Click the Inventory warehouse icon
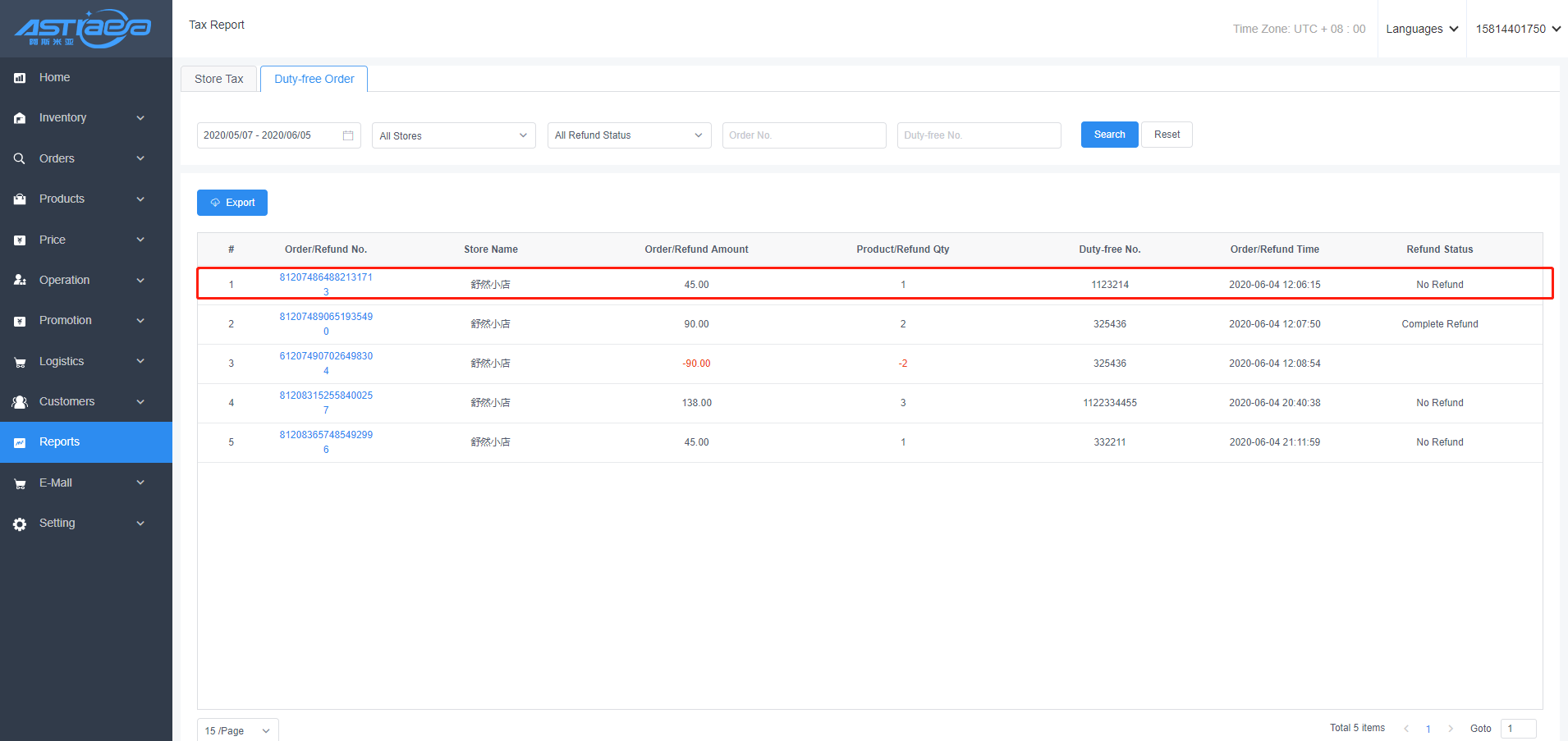This screenshot has width=1568, height=741. 20,118
